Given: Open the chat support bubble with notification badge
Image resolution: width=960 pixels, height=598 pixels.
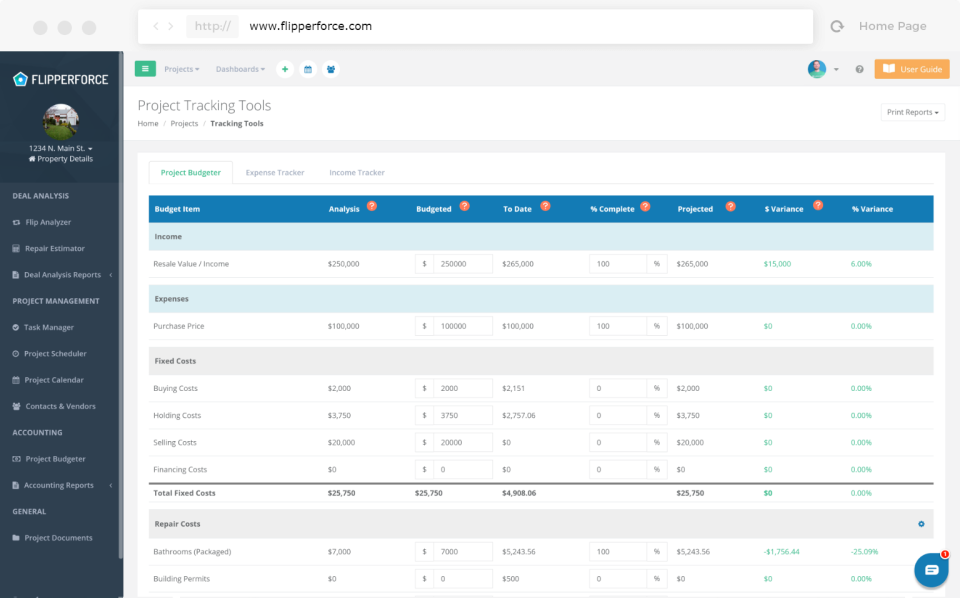Looking at the screenshot, I should click(x=931, y=569).
